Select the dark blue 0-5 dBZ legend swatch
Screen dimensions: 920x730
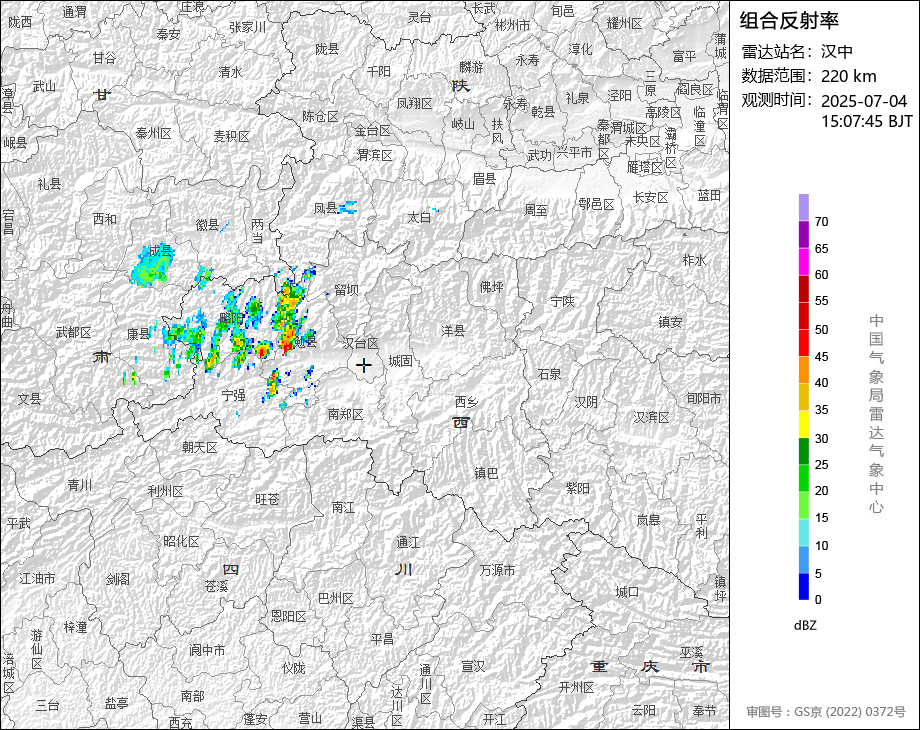tap(804, 586)
